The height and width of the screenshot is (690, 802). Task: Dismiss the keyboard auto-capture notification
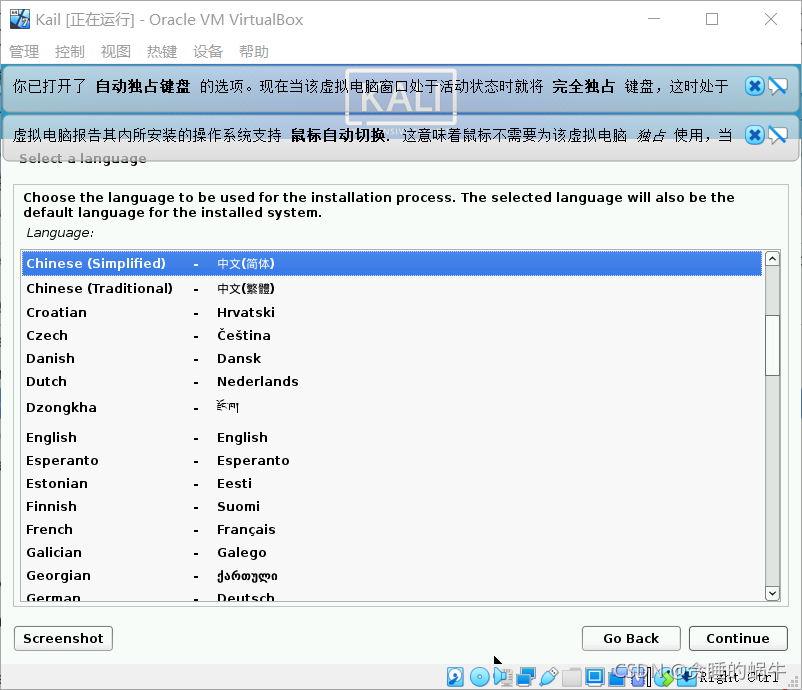click(x=754, y=86)
